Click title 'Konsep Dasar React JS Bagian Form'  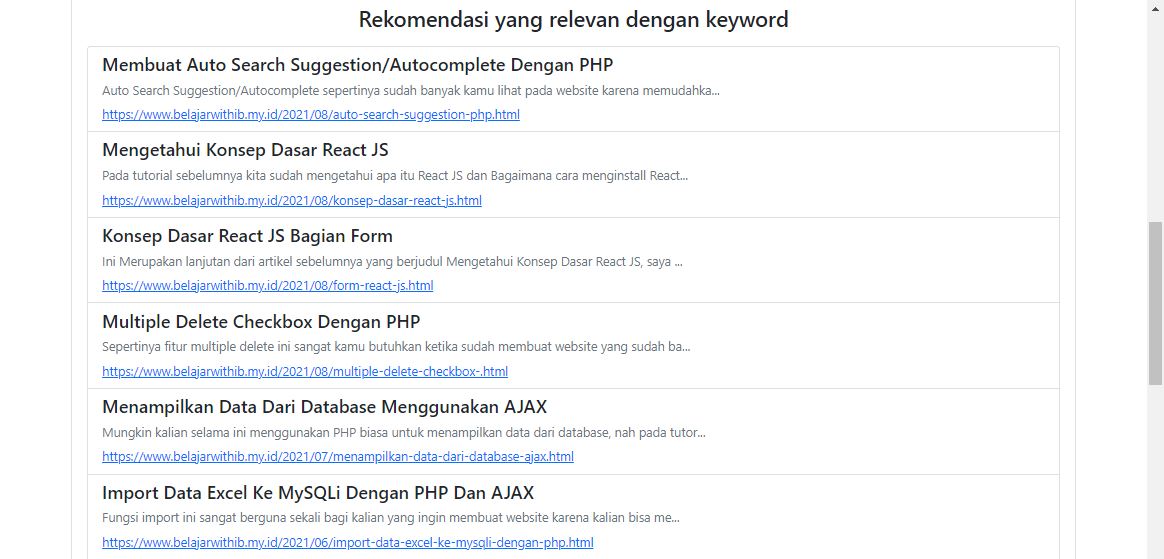247,236
